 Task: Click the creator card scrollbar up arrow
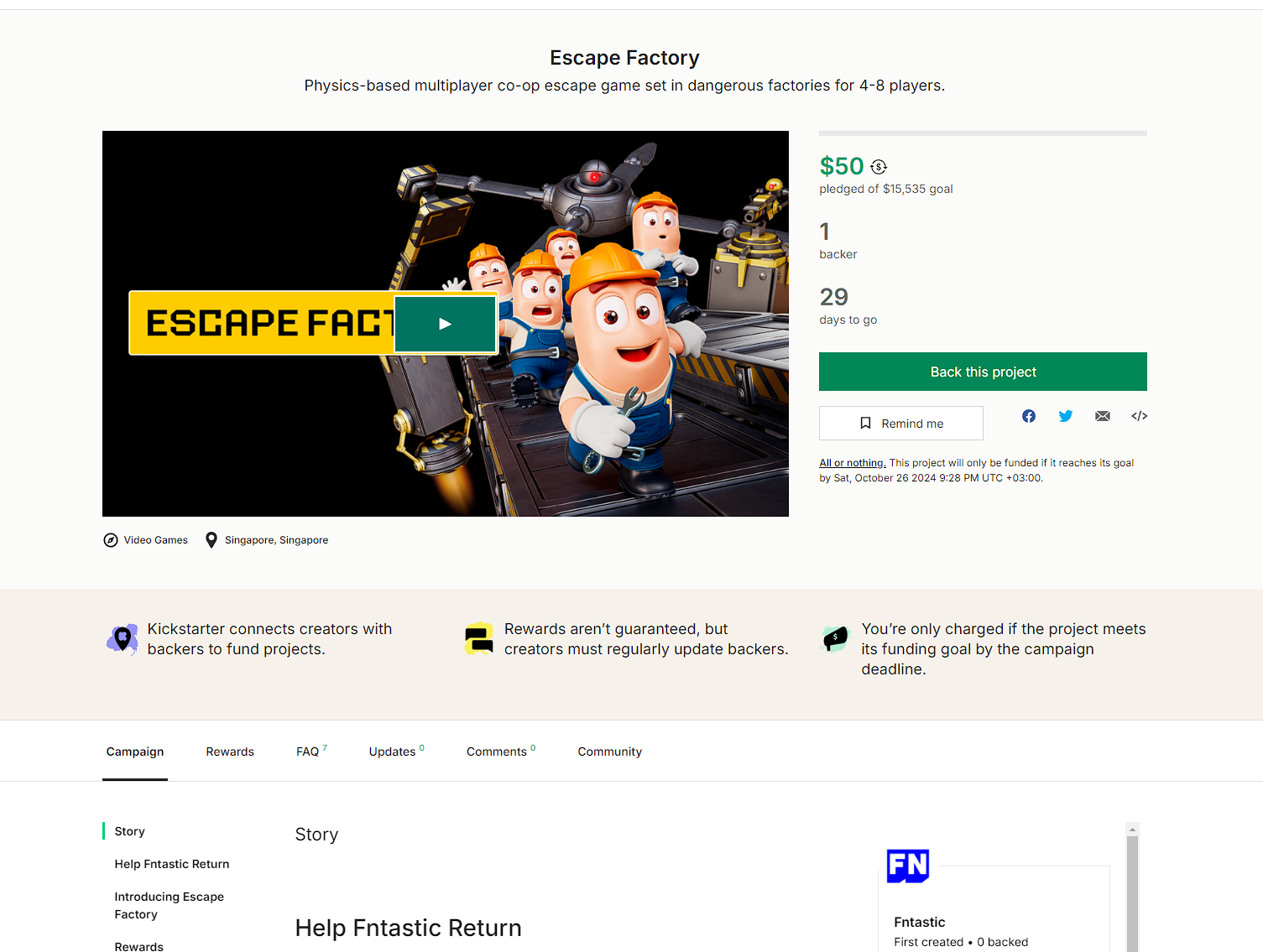(1132, 830)
